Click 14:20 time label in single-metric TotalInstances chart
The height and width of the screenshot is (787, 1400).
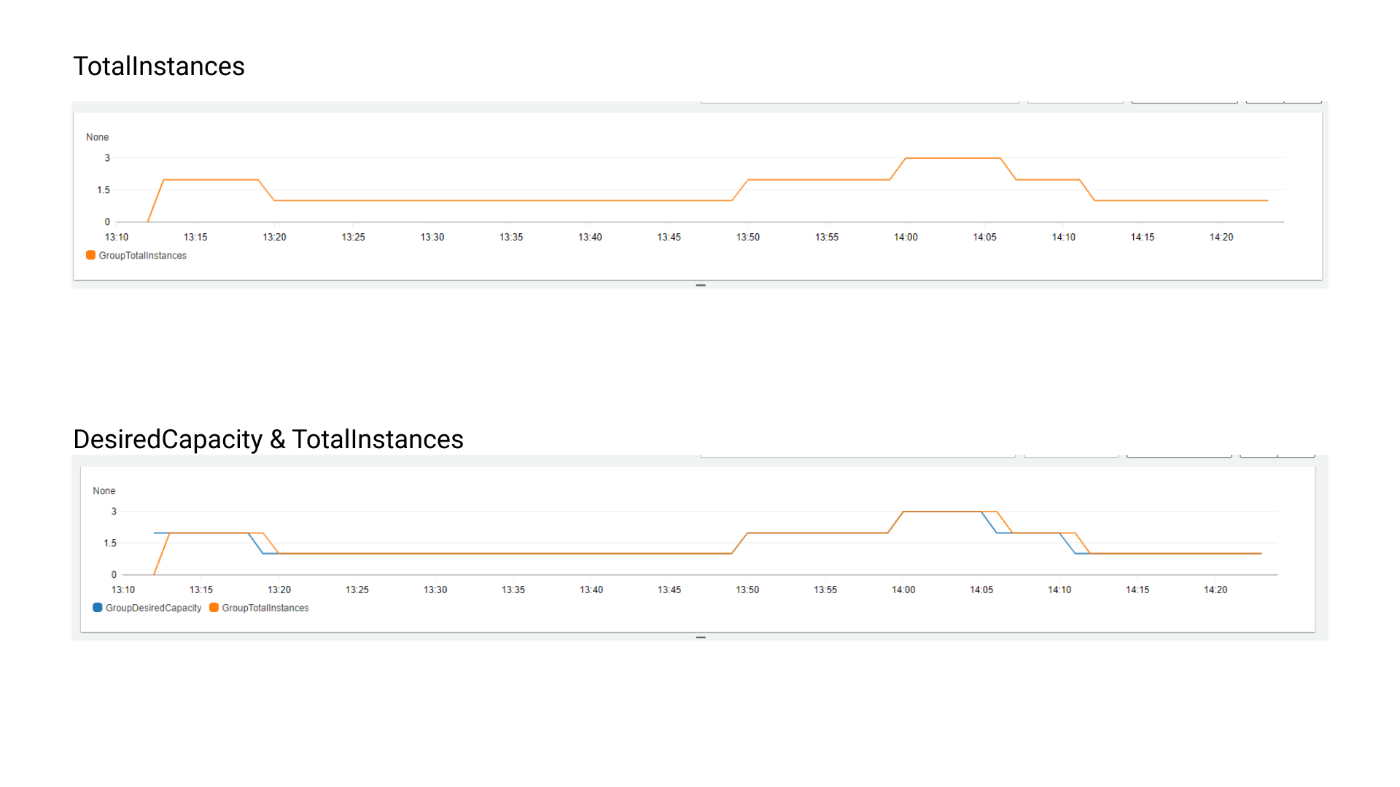pyautogui.click(x=1221, y=237)
